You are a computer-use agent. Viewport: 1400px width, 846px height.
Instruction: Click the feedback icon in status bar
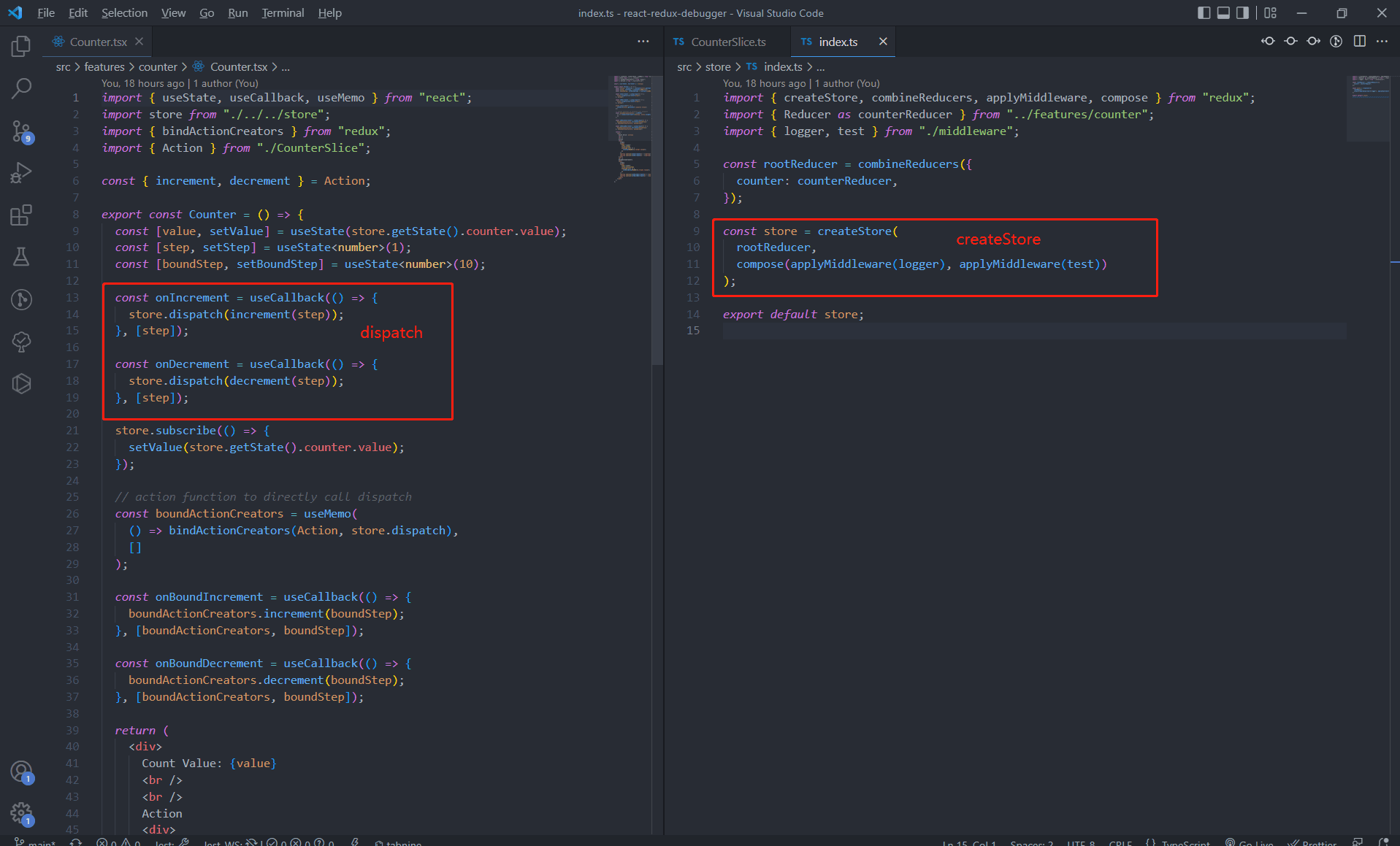(x=1358, y=842)
